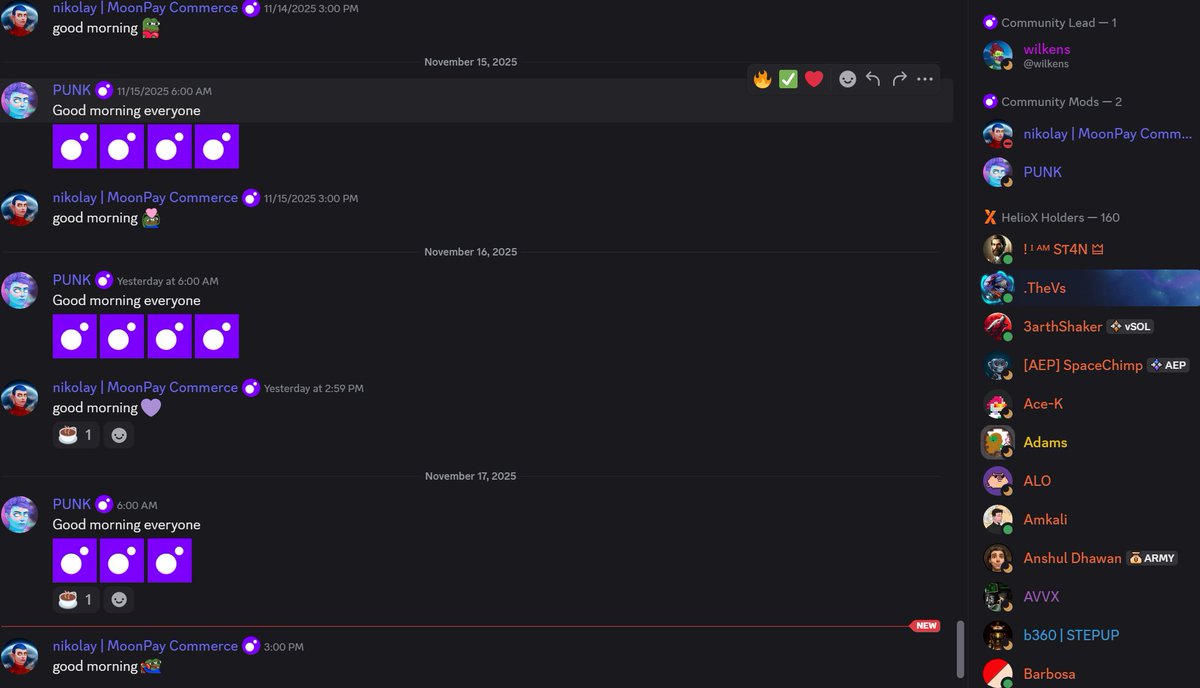React with the fire emoji quick reaction
The image size is (1200, 688).
(x=762, y=79)
